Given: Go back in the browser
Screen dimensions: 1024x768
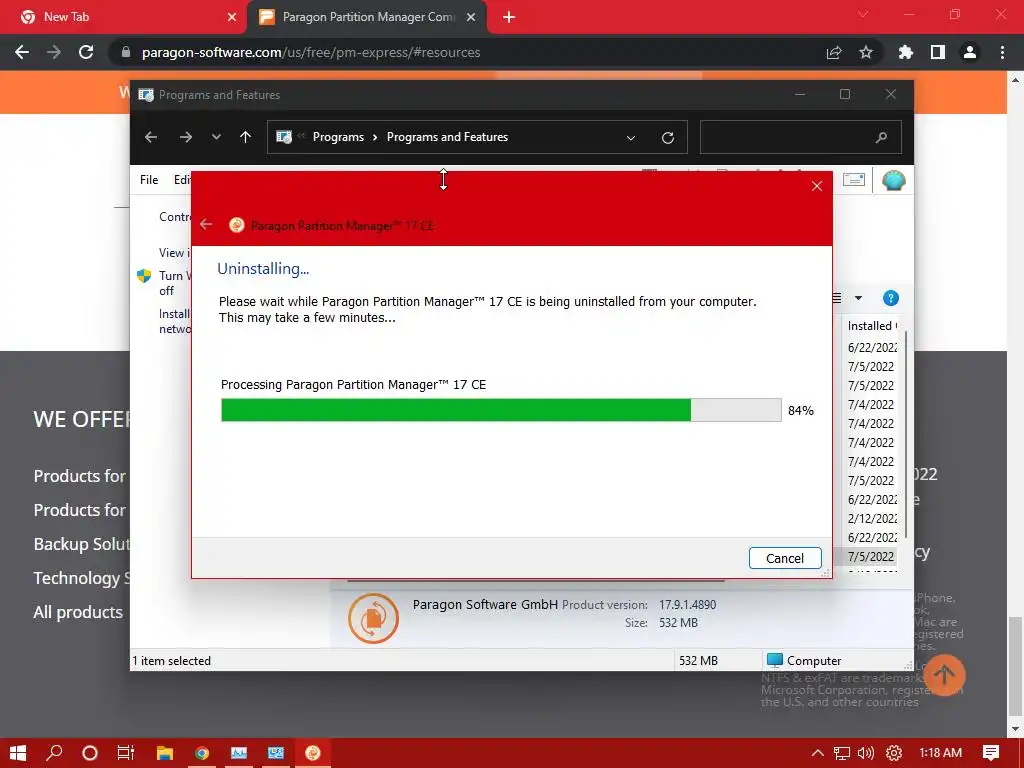Looking at the screenshot, I should pos(22,52).
